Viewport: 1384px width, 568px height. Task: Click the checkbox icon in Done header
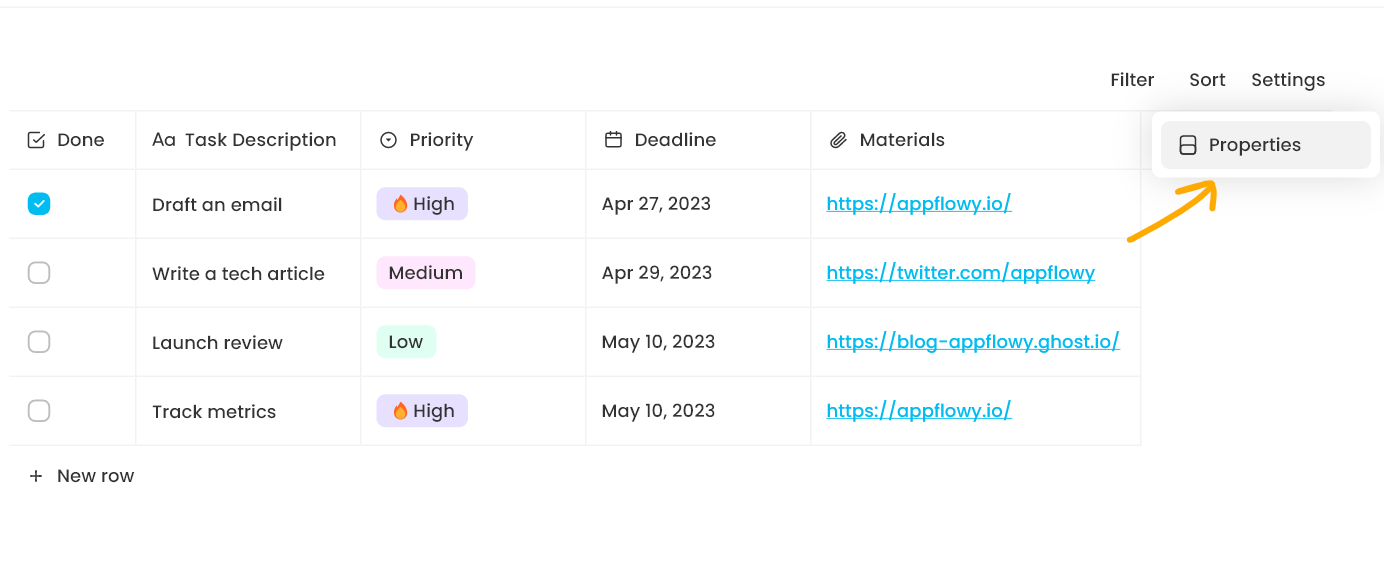pos(36,140)
